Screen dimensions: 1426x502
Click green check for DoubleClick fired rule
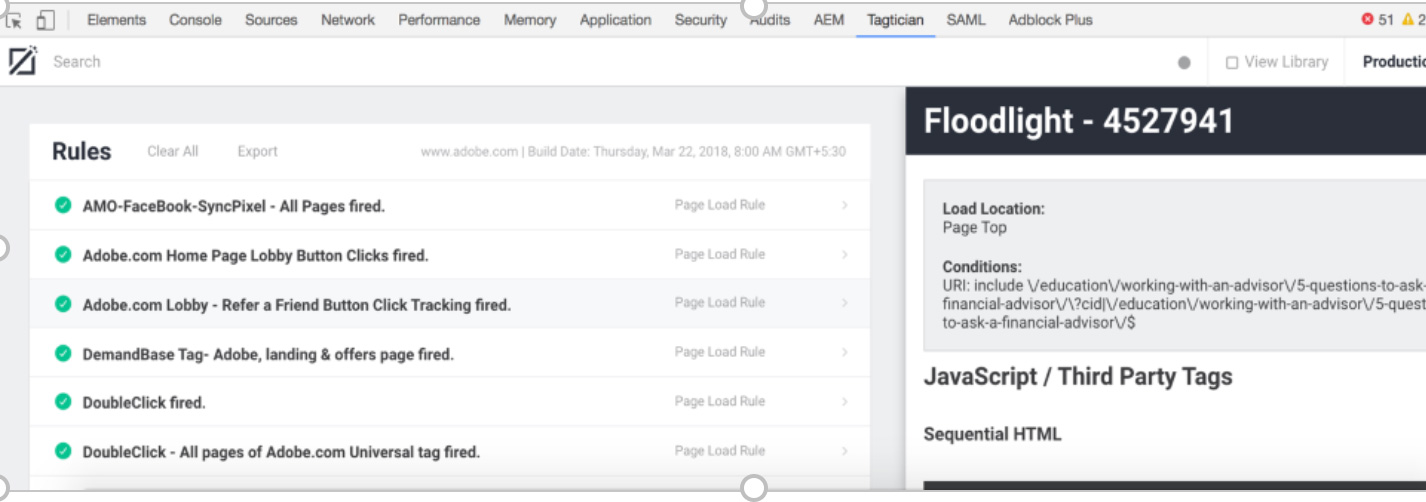pyautogui.click(x=63, y=402)
